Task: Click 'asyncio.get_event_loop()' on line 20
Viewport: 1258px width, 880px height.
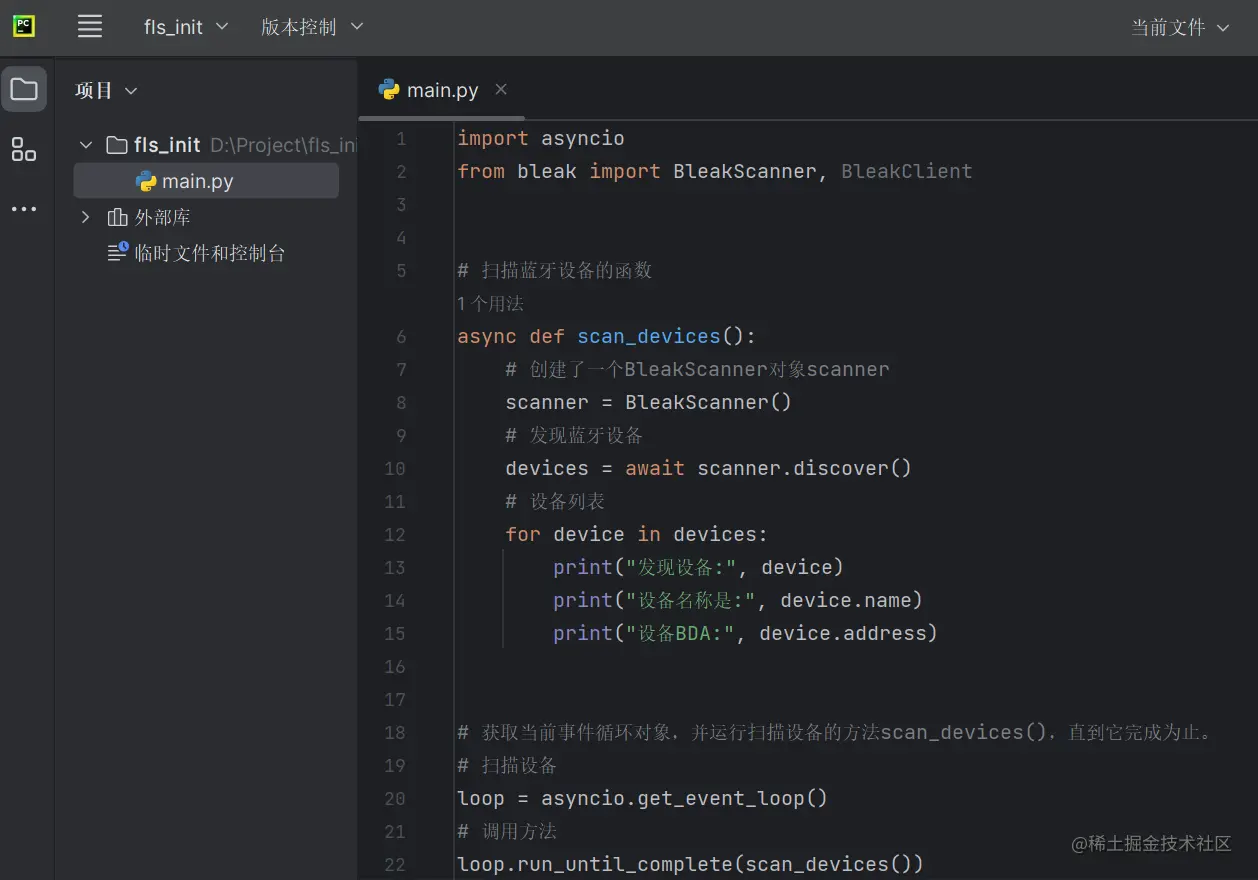Action: 685,798
